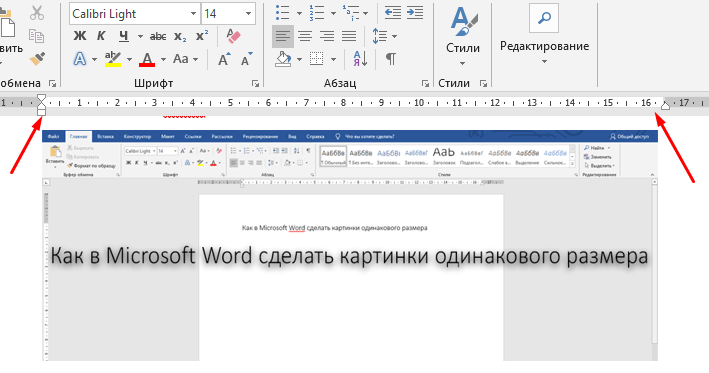Click the Shading paint bucket icon
The image size is (709, 373).
point(283,59)
